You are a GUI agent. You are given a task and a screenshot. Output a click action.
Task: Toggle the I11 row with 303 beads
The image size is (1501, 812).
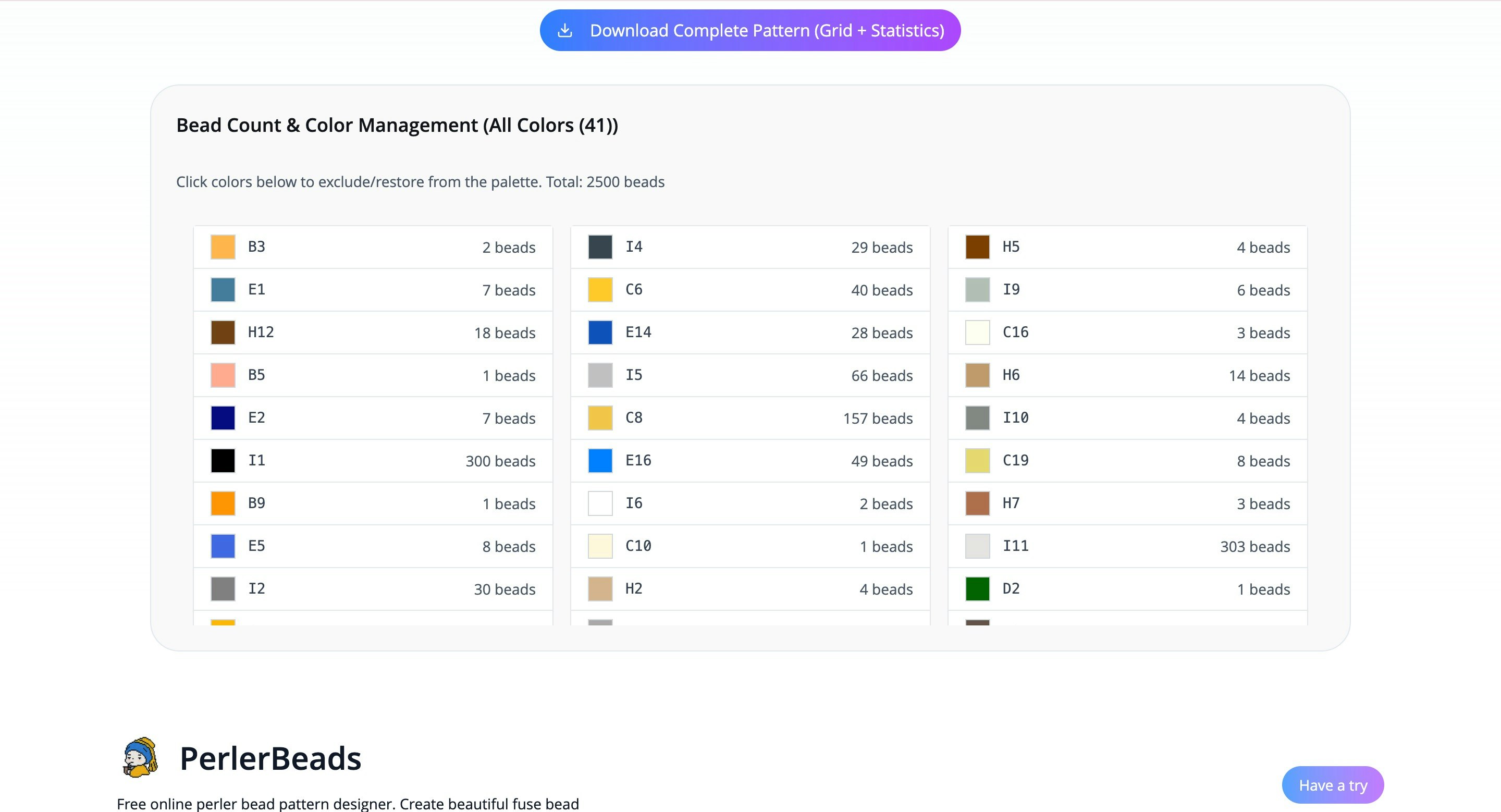1127,546
